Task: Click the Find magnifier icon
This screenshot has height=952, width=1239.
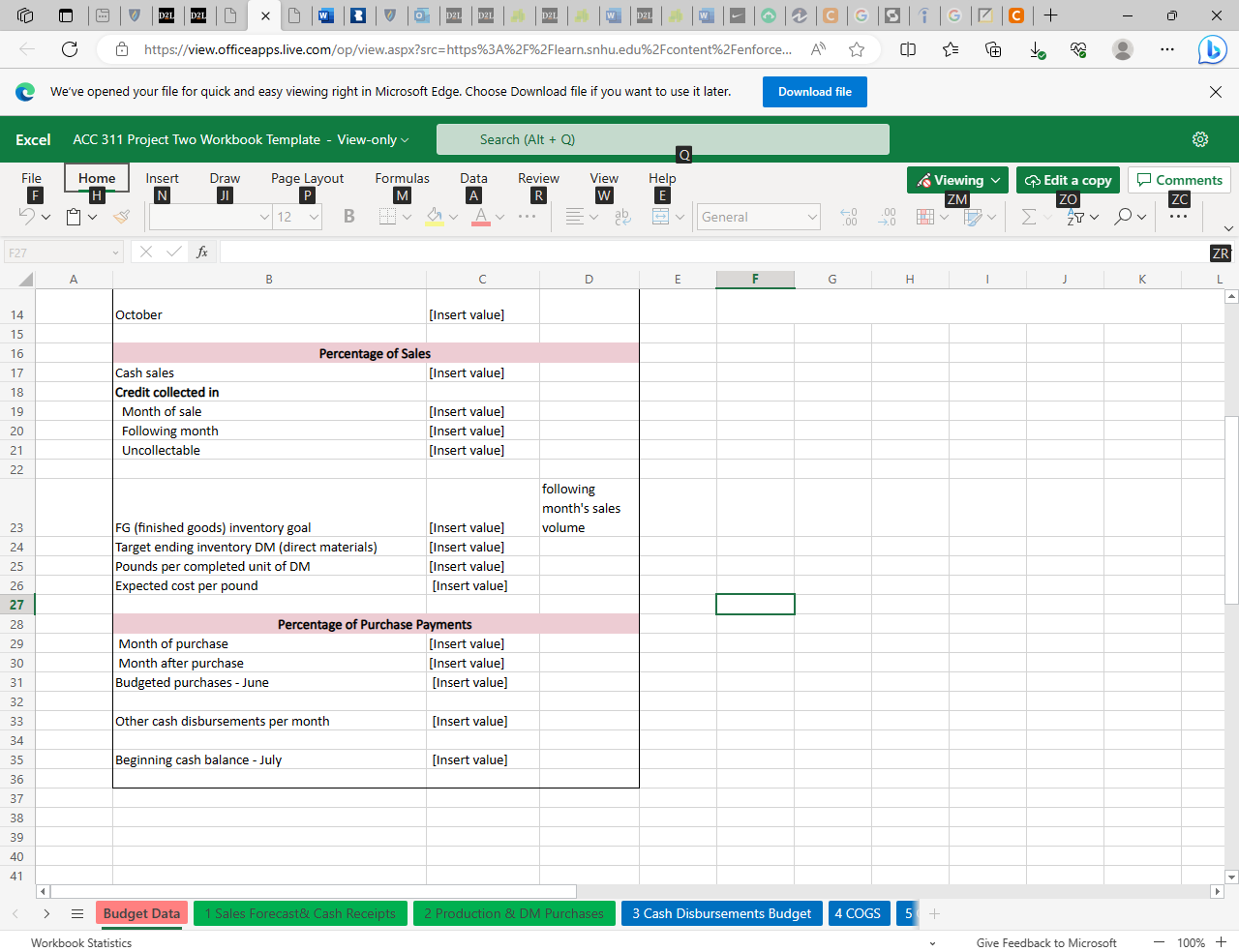Action: (x=1123, y=217)
